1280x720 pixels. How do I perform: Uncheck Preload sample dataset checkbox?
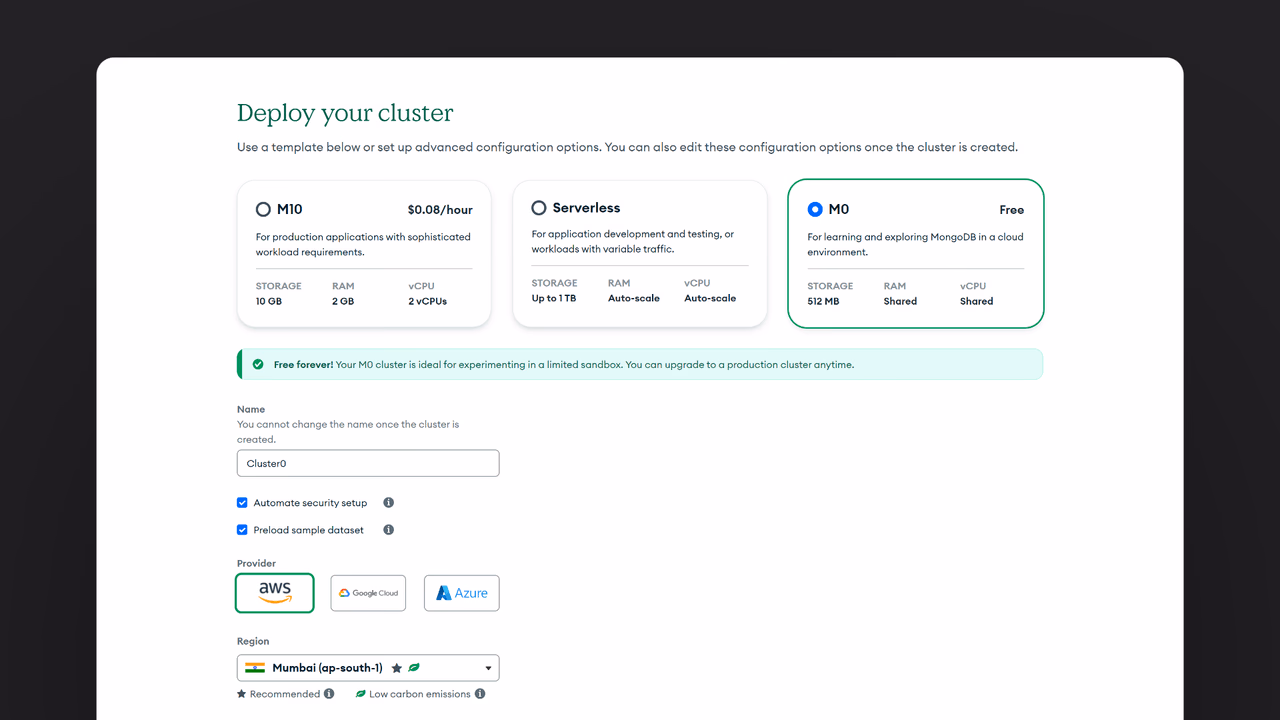point(242,530)
